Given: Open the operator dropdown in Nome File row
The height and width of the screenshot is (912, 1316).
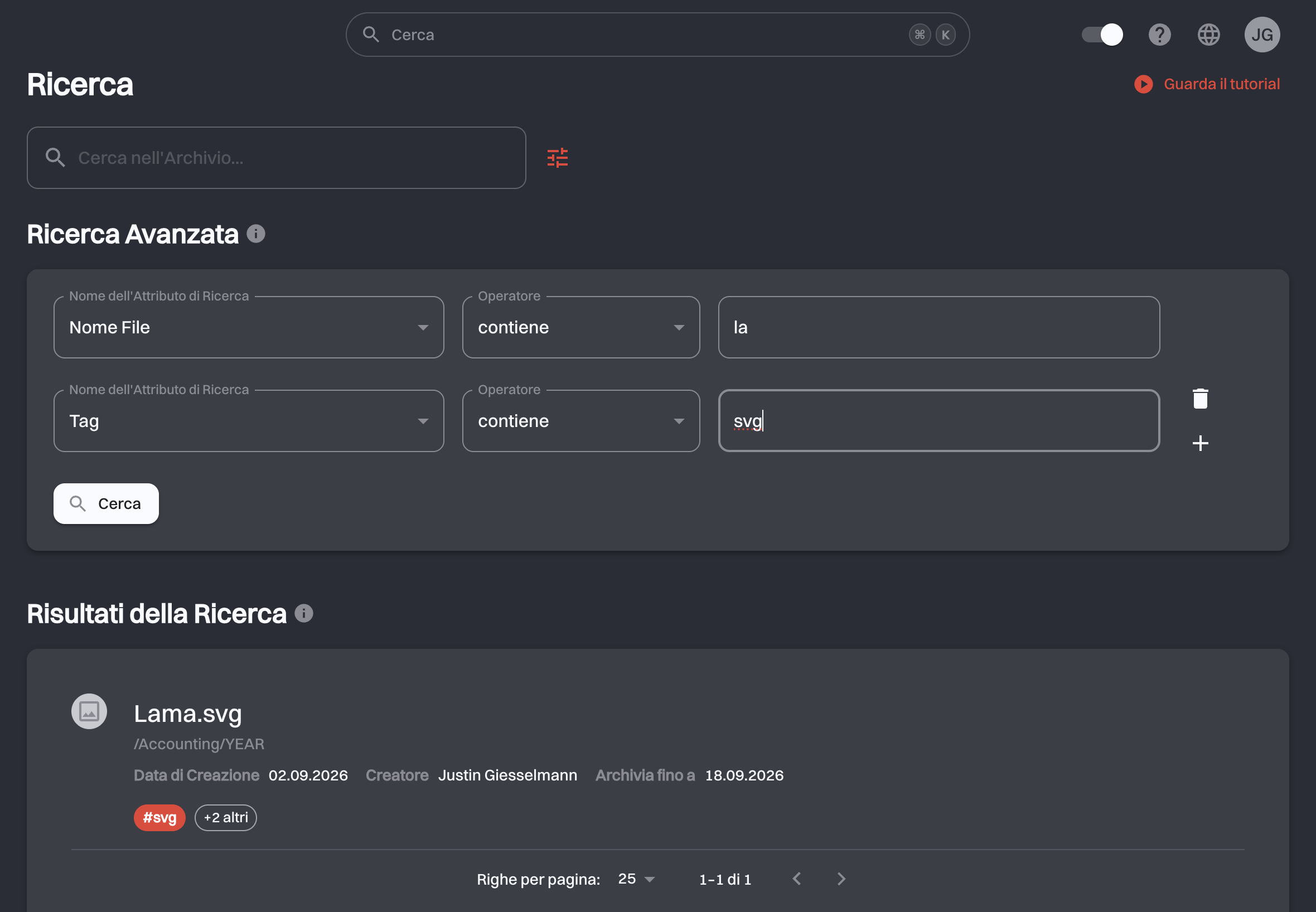Looking at the screenshot, I should [580, 327].
